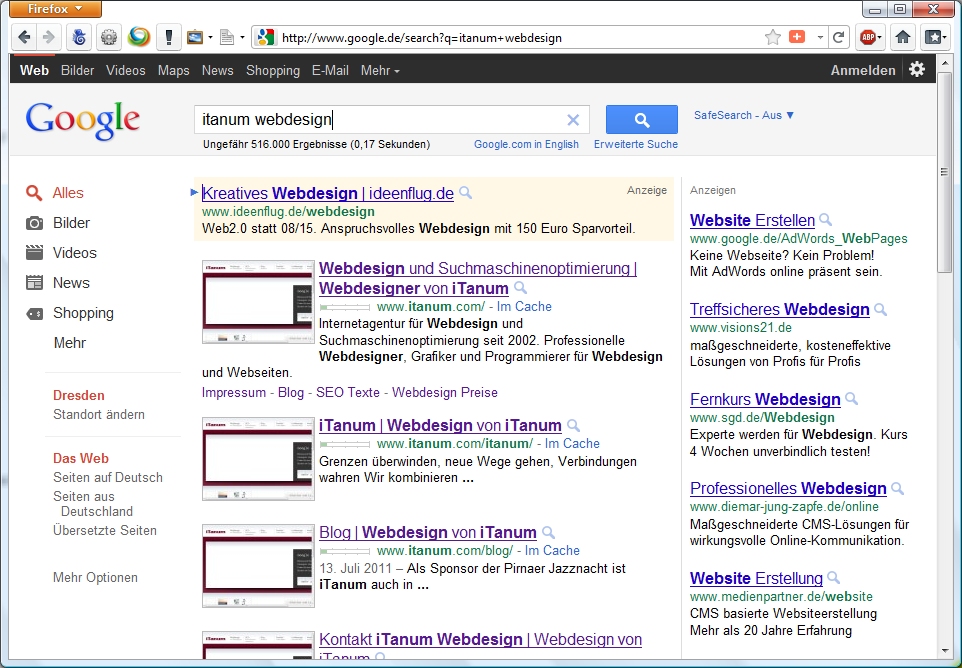This screenshot has height=668, width=962.
Task: Select Web in the top black bar
Action: pos(34,71)
